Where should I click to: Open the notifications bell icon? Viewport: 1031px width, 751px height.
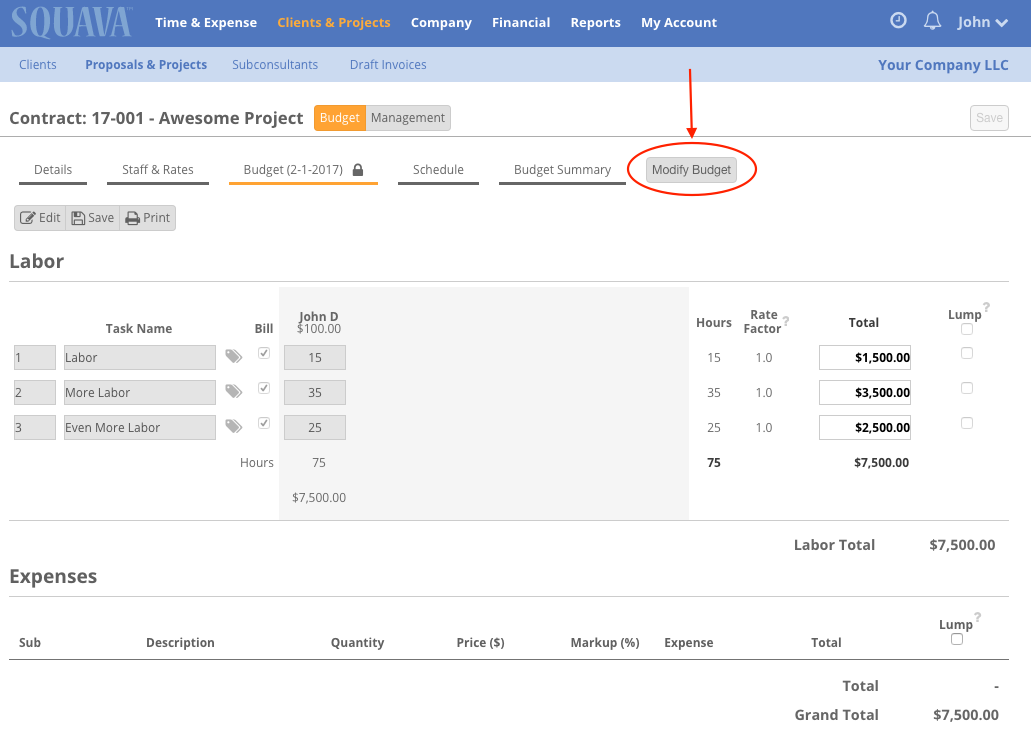(x=932, y=20)
